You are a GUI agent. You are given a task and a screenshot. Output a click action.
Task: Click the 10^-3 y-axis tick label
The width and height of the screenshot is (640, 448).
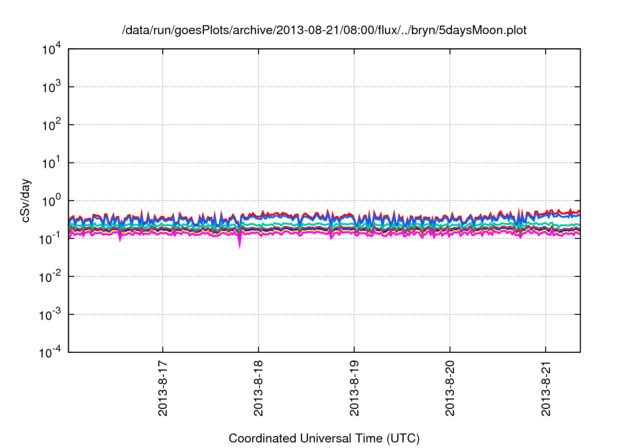point(52,314)
